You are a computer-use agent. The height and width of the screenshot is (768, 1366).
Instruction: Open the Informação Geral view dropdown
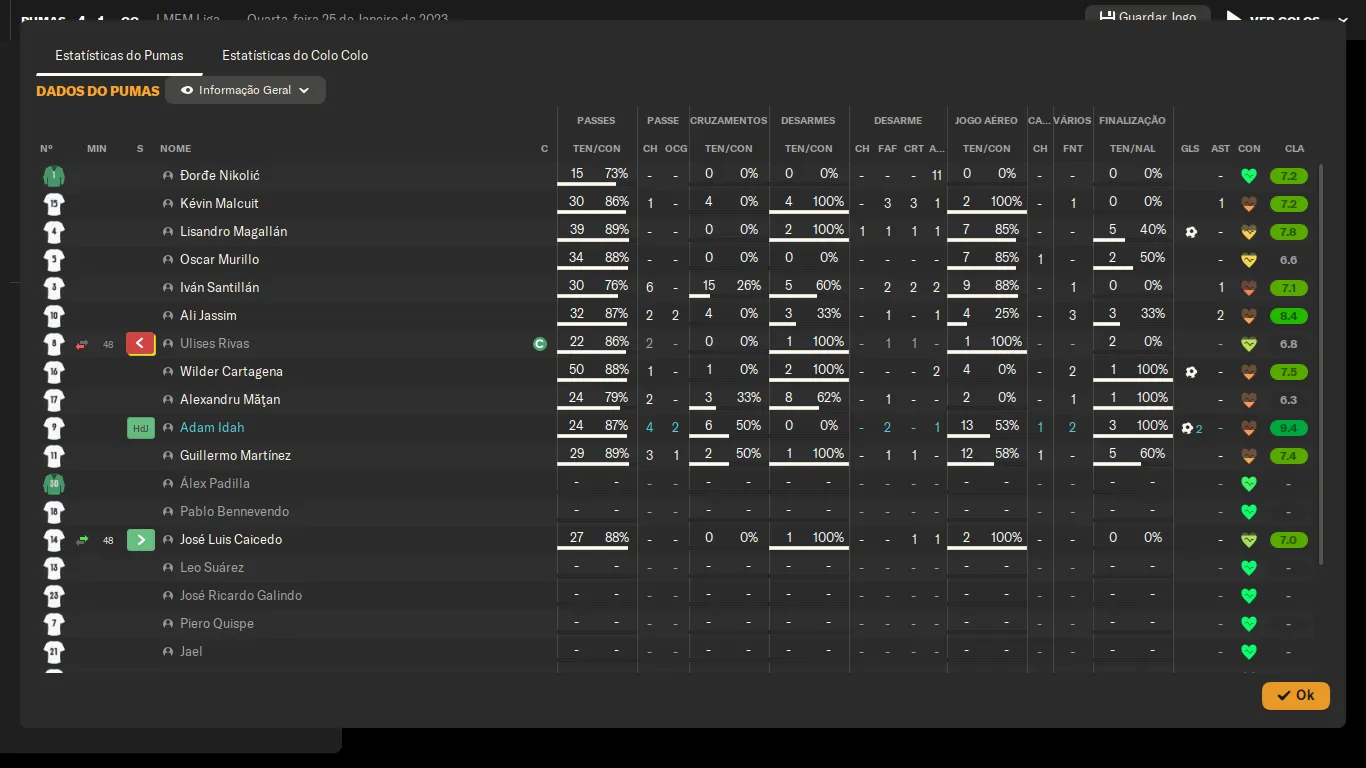click(x=245, y=90)
